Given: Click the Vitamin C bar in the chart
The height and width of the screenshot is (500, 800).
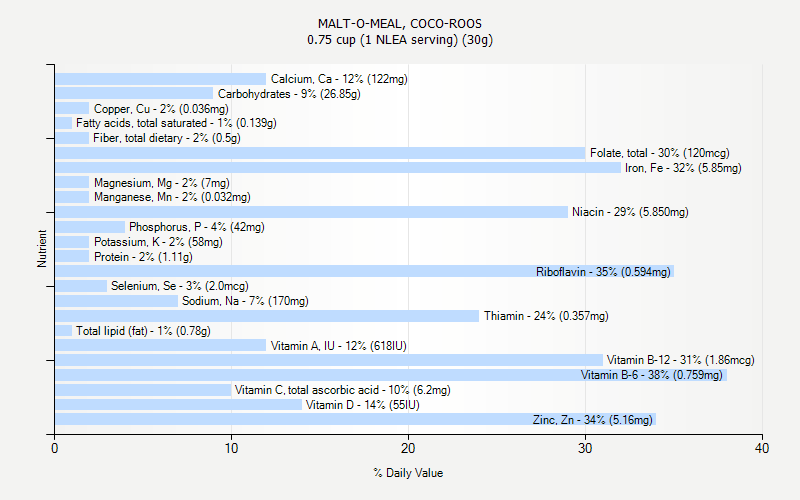Looking at the screenshot, I should point(143,390).
